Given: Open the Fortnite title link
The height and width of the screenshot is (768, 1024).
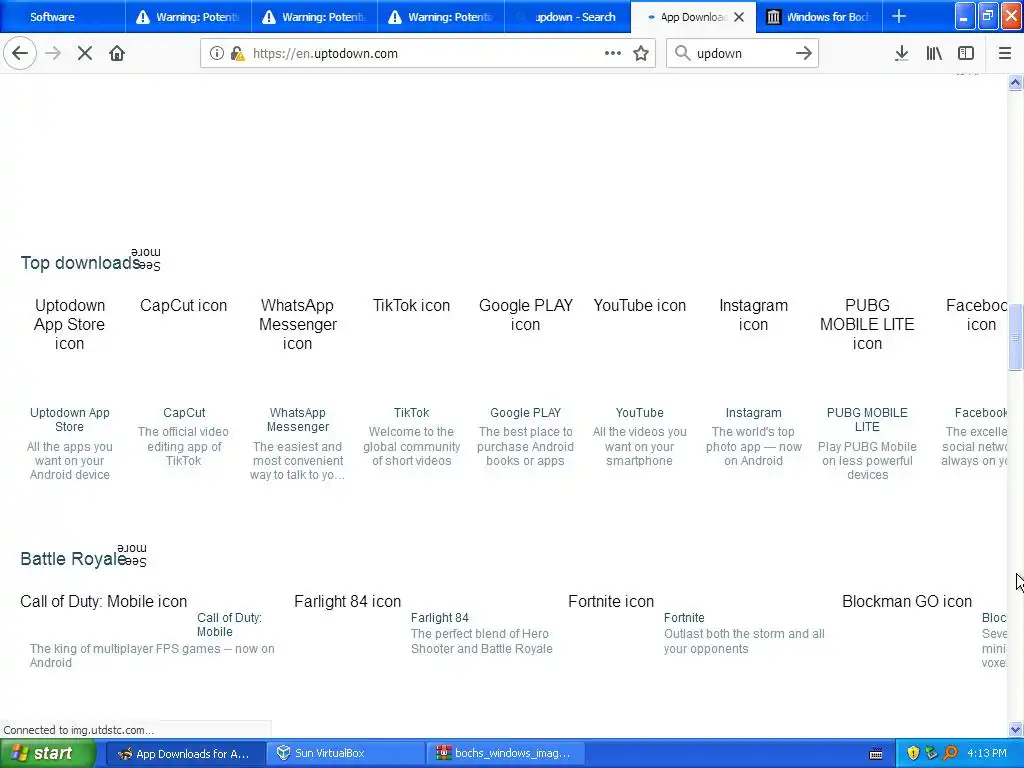Looking at the screenshot, I should coord(684,617).
